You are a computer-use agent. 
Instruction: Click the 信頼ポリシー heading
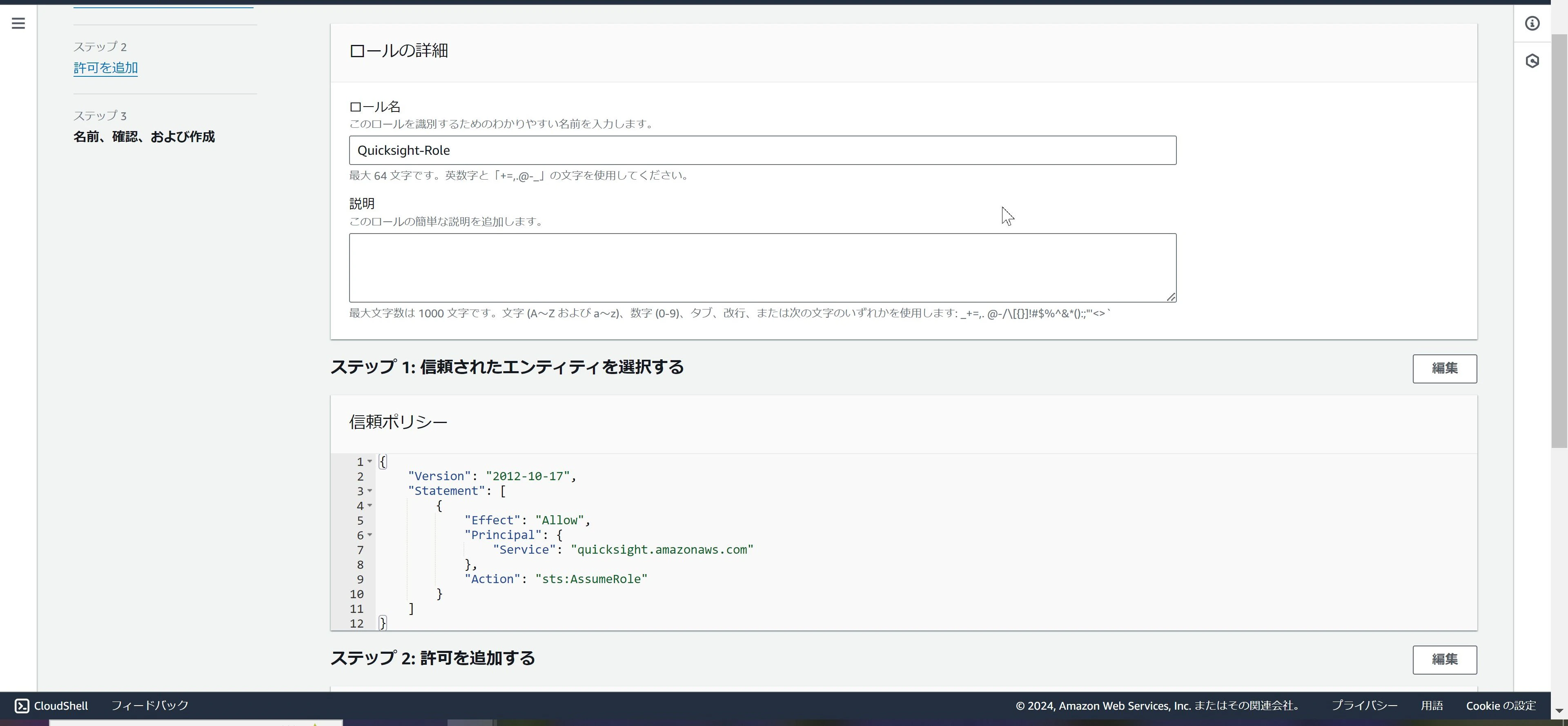pos(398,422)
